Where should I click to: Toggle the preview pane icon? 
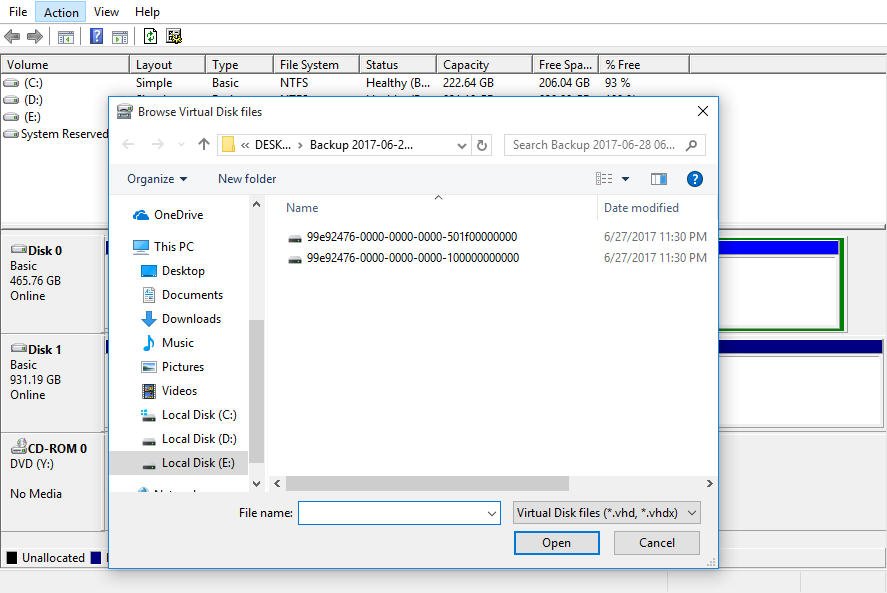click(x=658, y=179)
